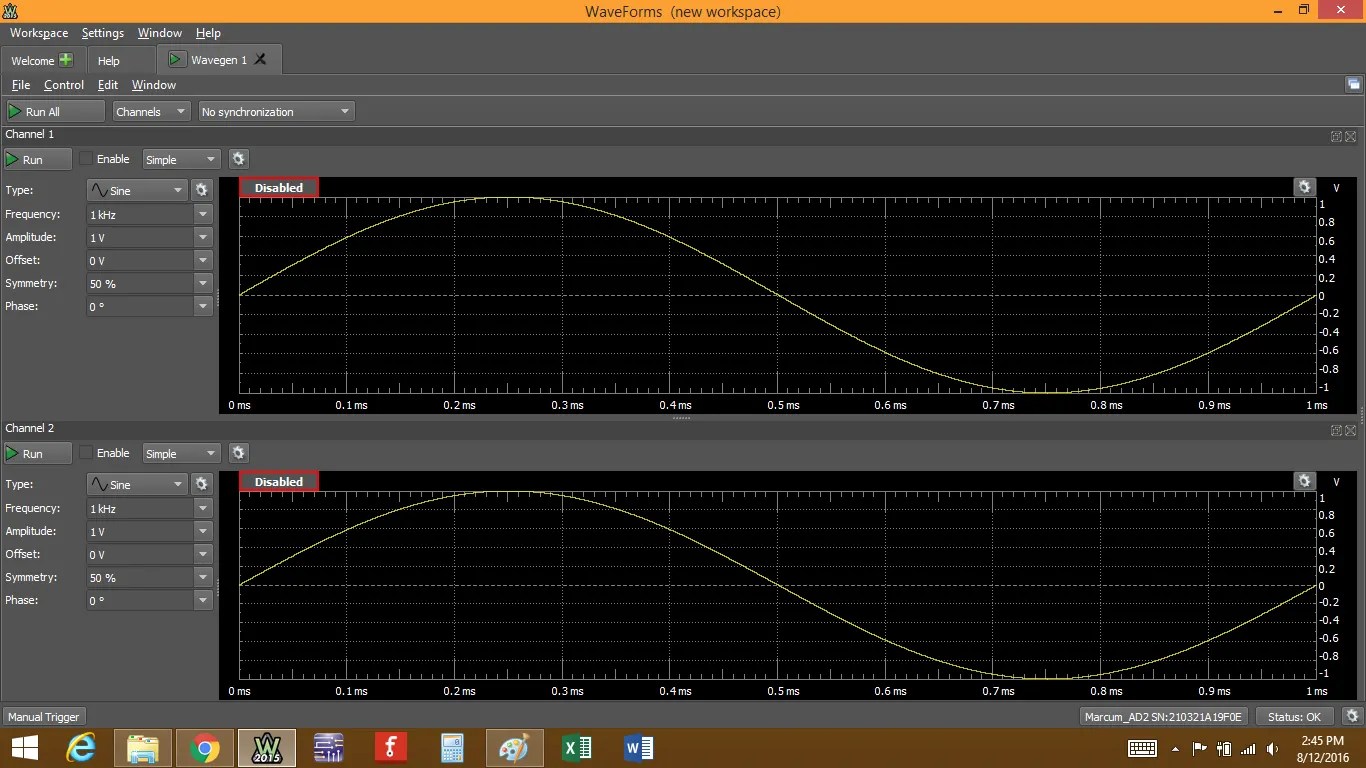This screenshot has height=768, width=1366.
Task: Open Channel 2 settings gear beside Simple dropdown
Action: click(238, 452)
